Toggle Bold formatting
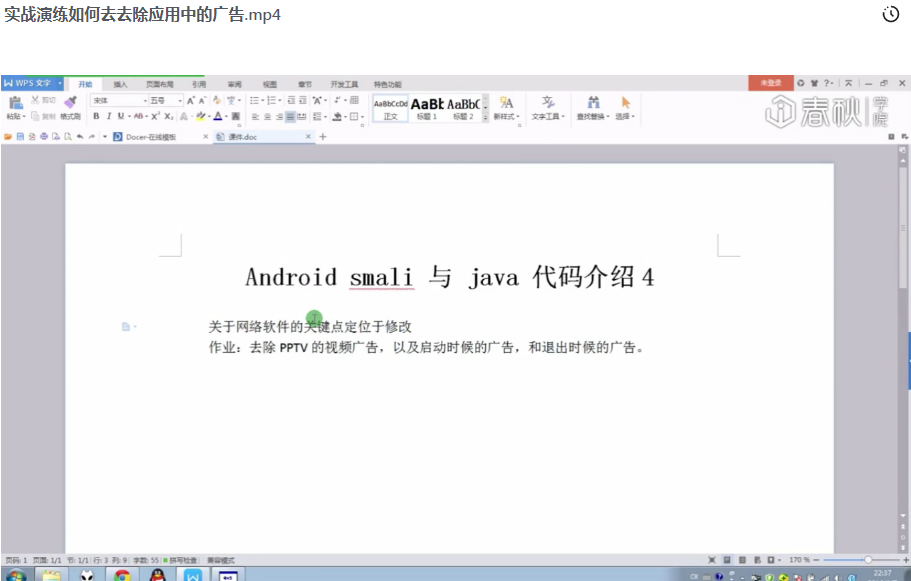The width and height of the screenshot is (911, 581). [96, 116]
